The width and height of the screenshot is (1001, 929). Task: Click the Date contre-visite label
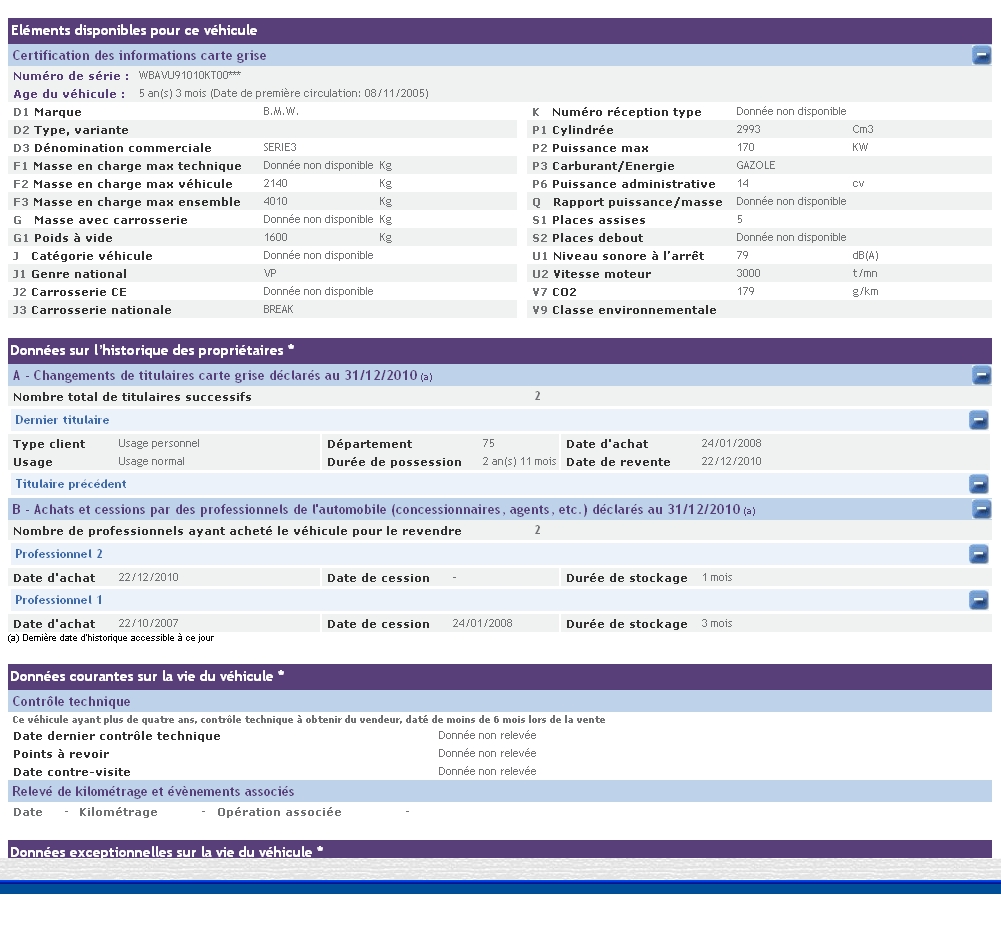pos(72,771)
